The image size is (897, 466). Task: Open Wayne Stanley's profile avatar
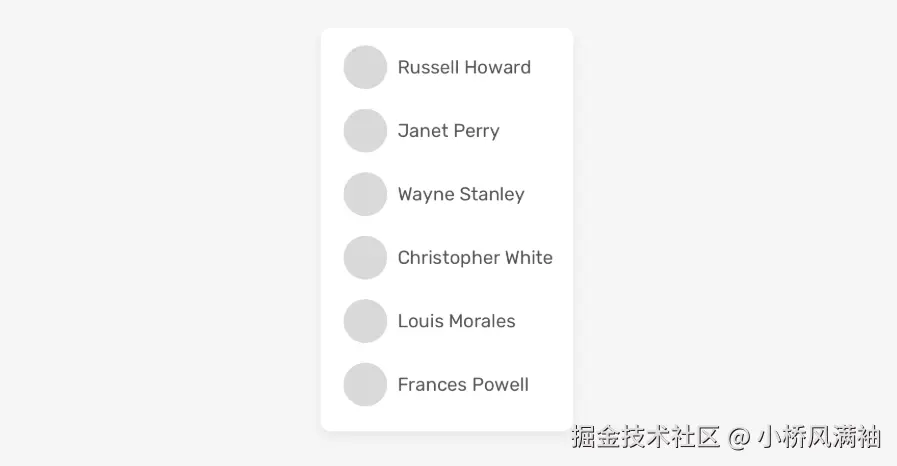[x=365, y=194]
